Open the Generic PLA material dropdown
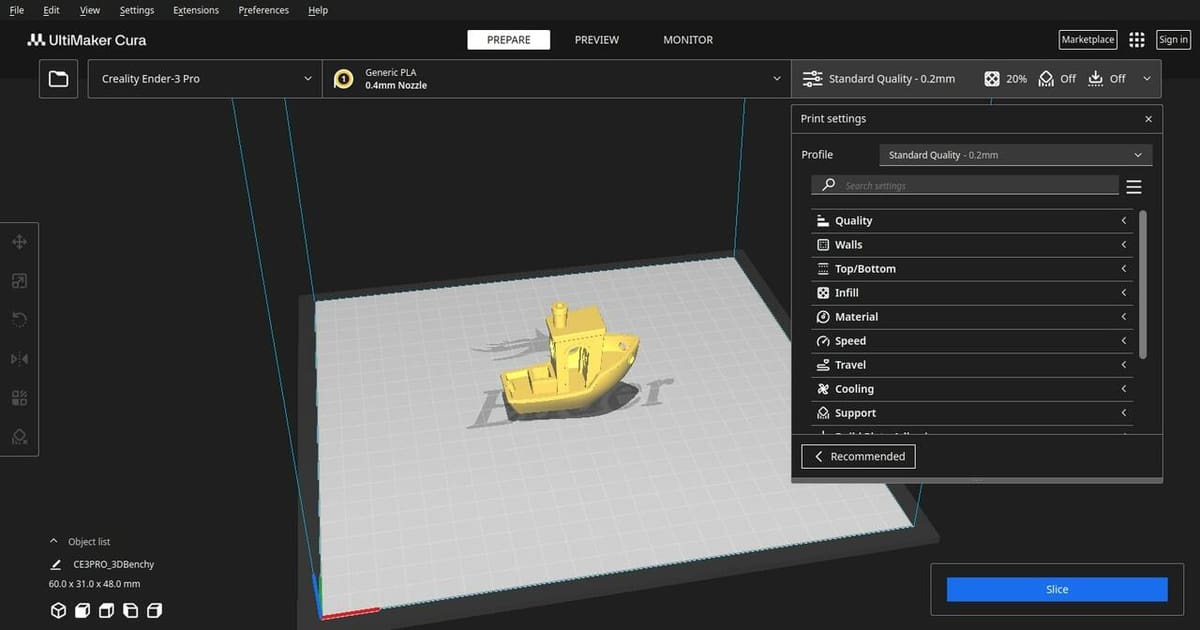 coord(556,79)
